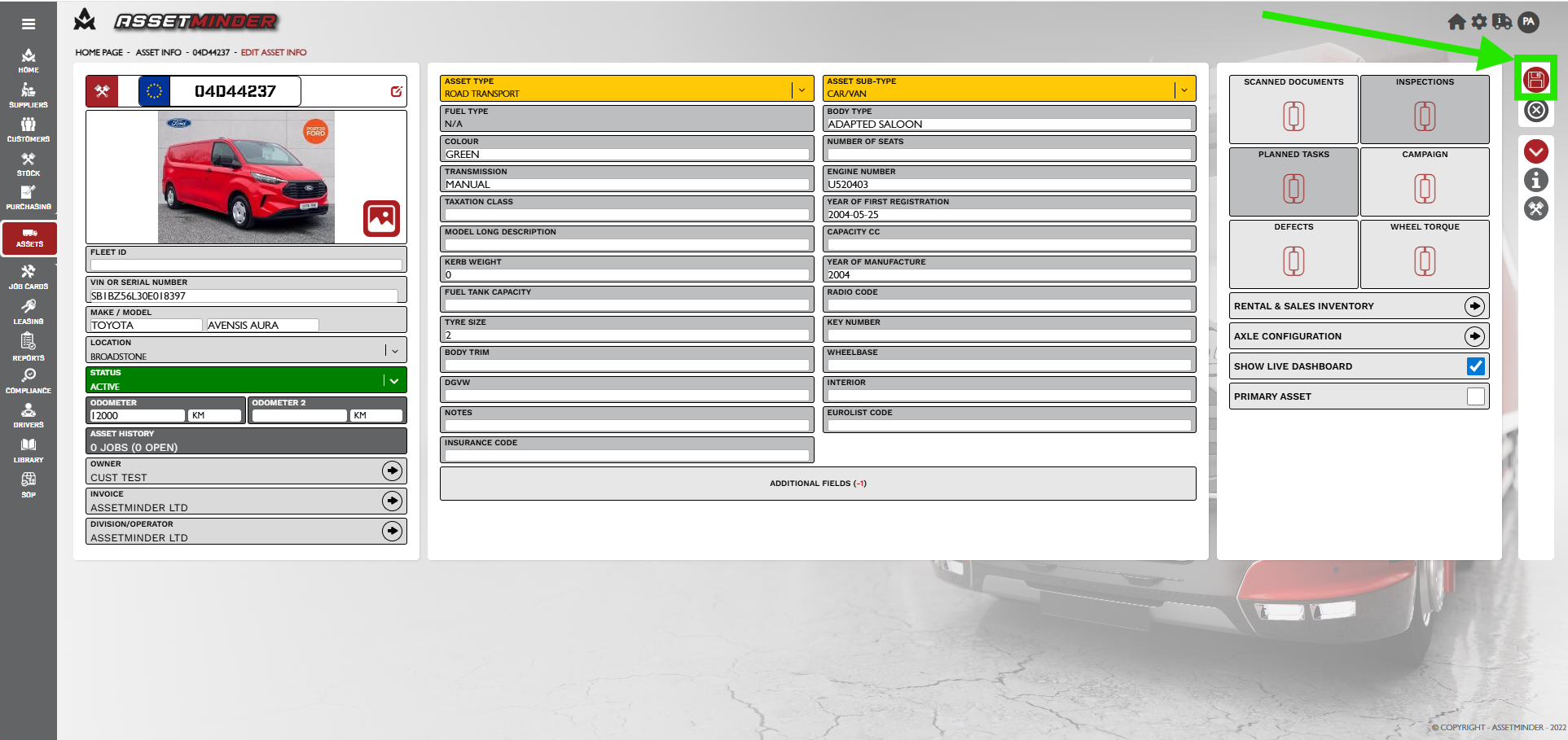Image resolution: width=1568 pixels, height=740 pixels.
Task: Open the Location dropdown
Action: click(x=395, y=351)
